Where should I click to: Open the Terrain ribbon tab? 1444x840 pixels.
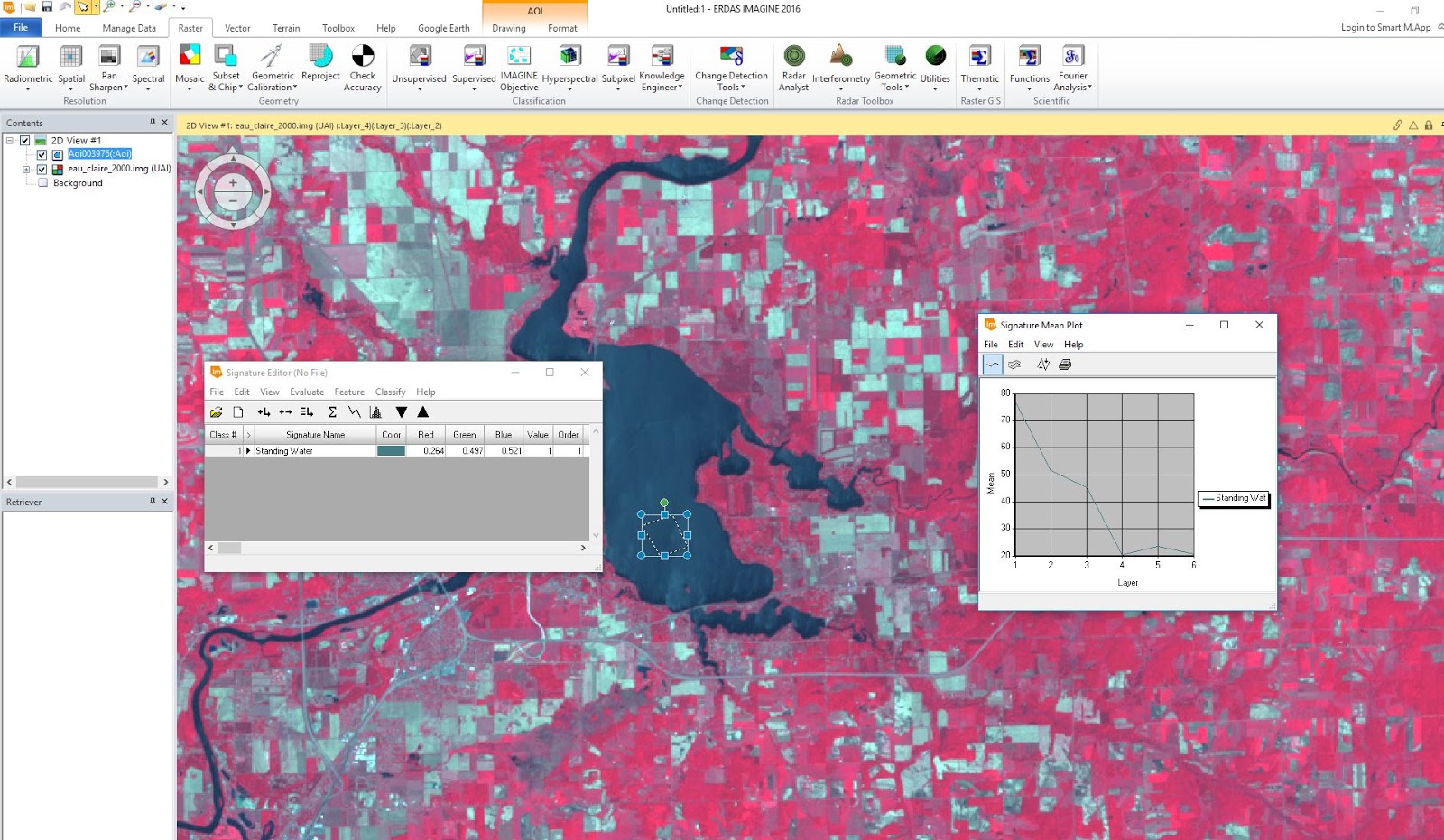click(x=286, y=28)
